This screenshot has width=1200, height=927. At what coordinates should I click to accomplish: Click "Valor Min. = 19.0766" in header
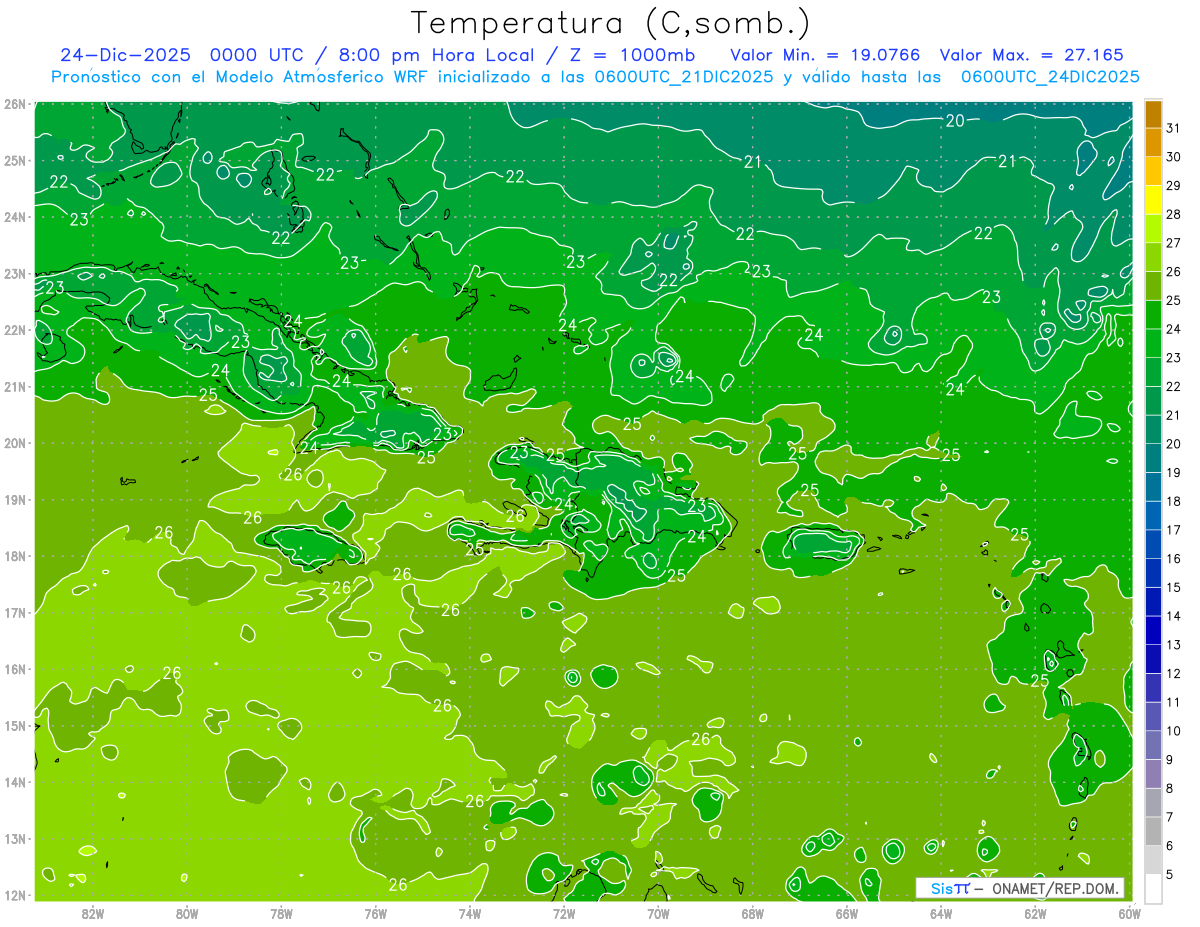[x=825, y=55]
